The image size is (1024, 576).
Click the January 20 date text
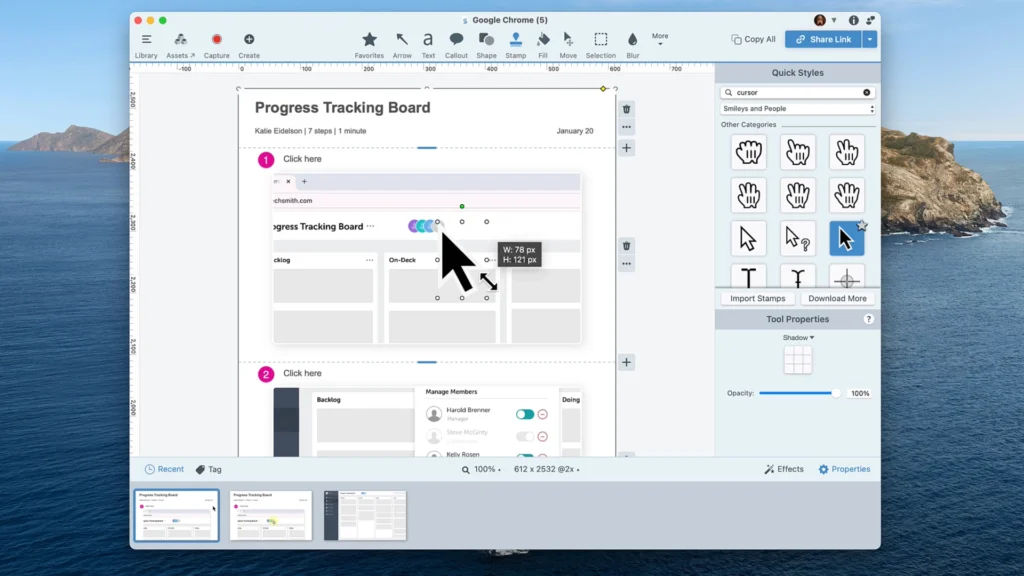coord(575,131)
